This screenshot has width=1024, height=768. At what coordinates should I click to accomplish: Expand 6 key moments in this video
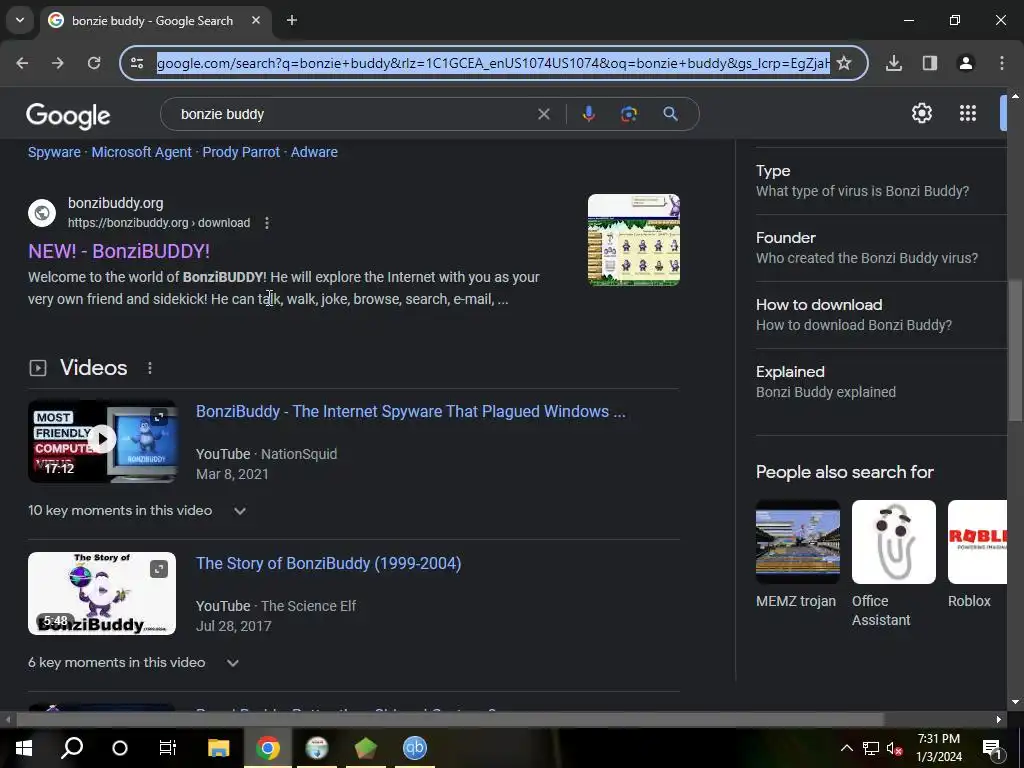point(232,663)
